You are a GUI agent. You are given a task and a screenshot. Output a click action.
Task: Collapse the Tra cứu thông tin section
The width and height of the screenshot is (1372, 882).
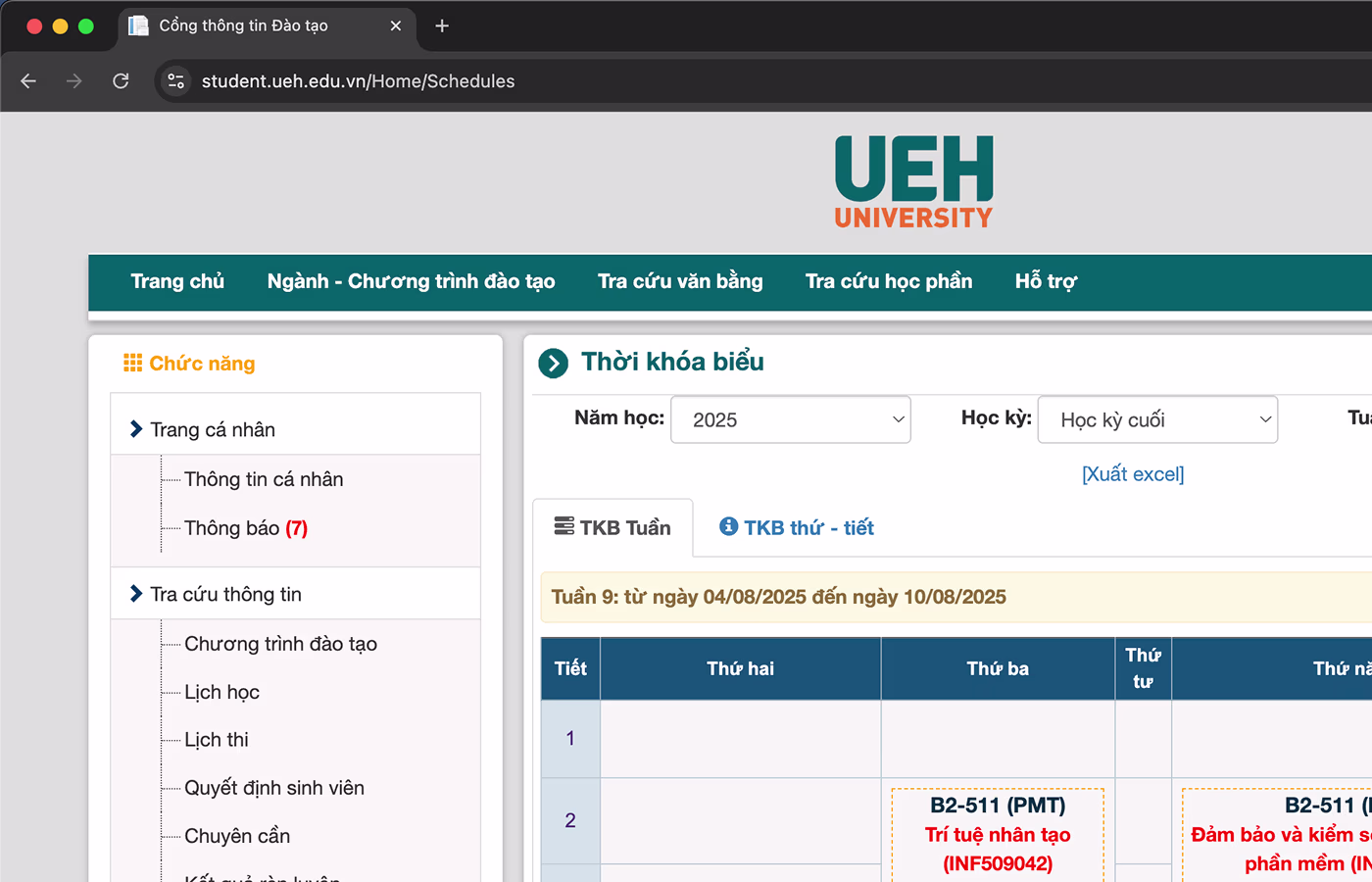pyautogui.click(x=225, y=594)
